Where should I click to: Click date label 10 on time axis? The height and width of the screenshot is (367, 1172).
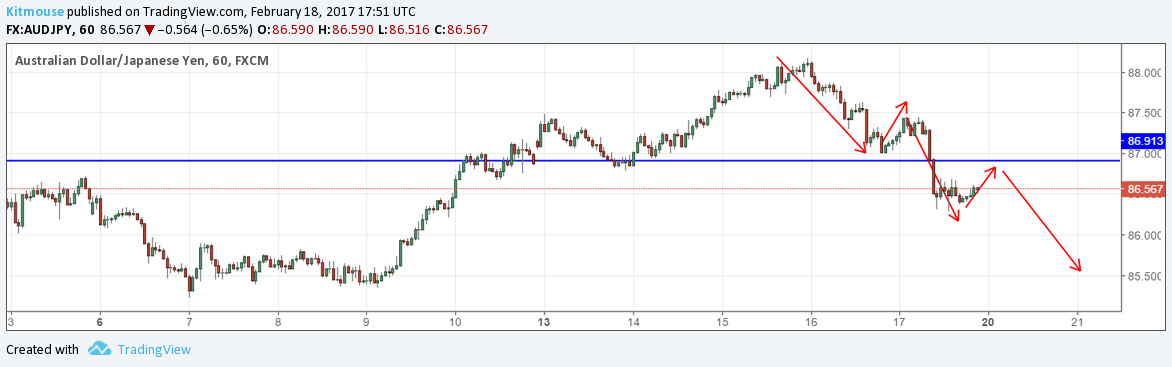pos(455,322)
